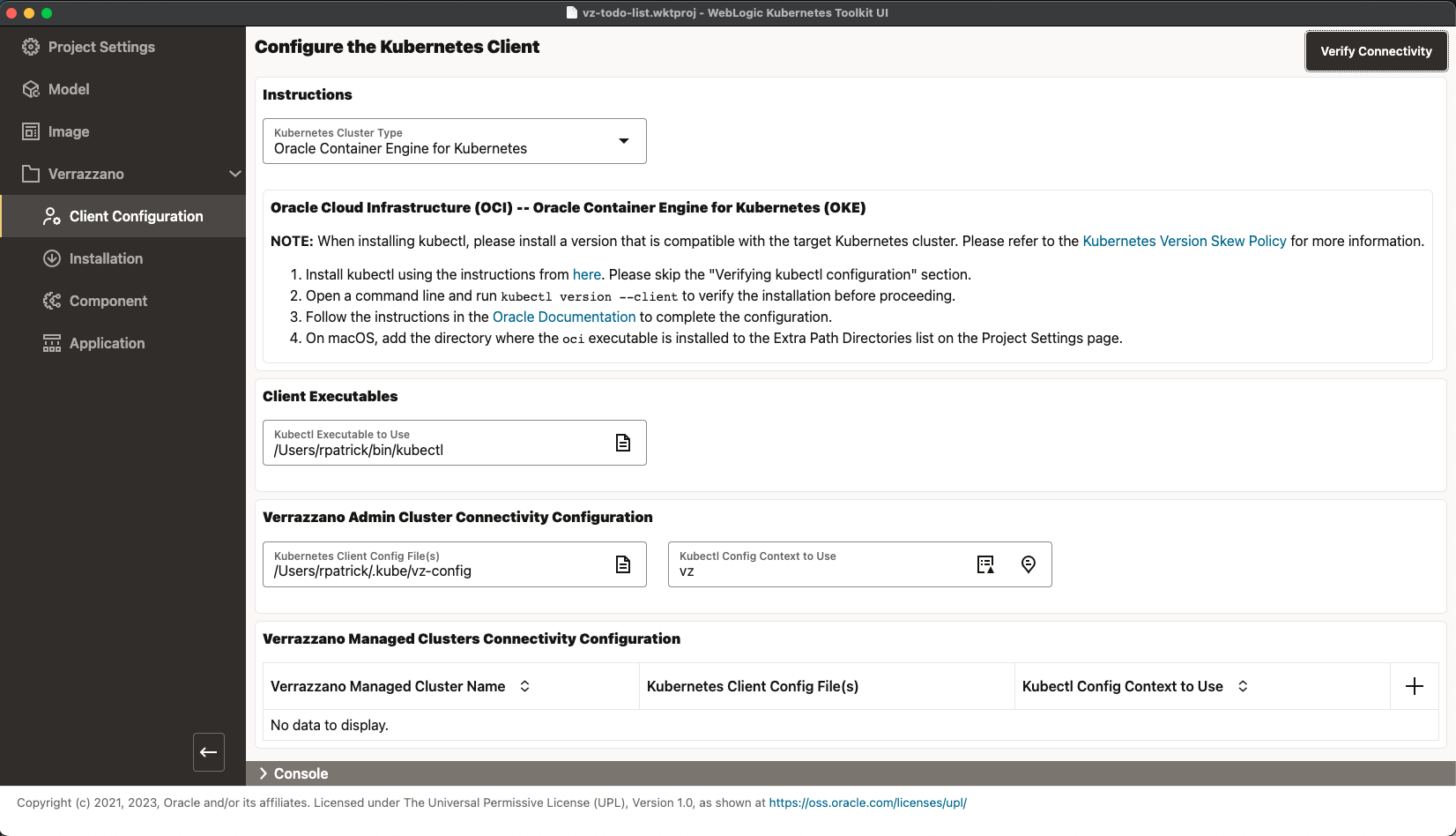Choose a kubectl context from list icon
The width and height of the screenshot is (1456, 836).
pyautogui.click(x=985, y=564)
